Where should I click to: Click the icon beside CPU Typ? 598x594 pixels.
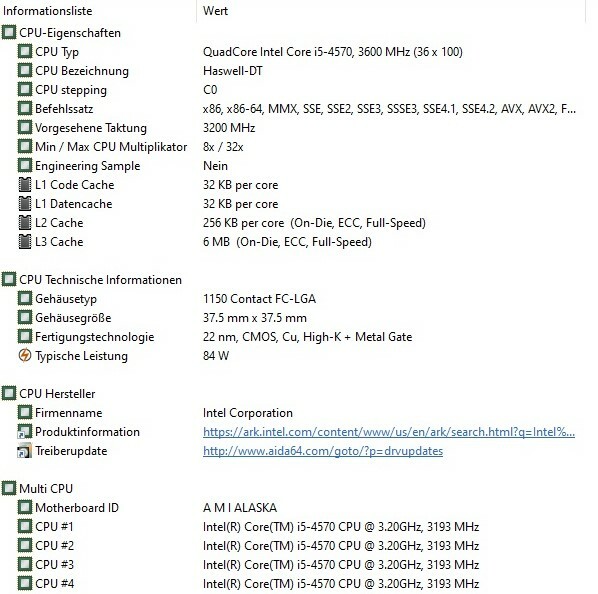25,51
